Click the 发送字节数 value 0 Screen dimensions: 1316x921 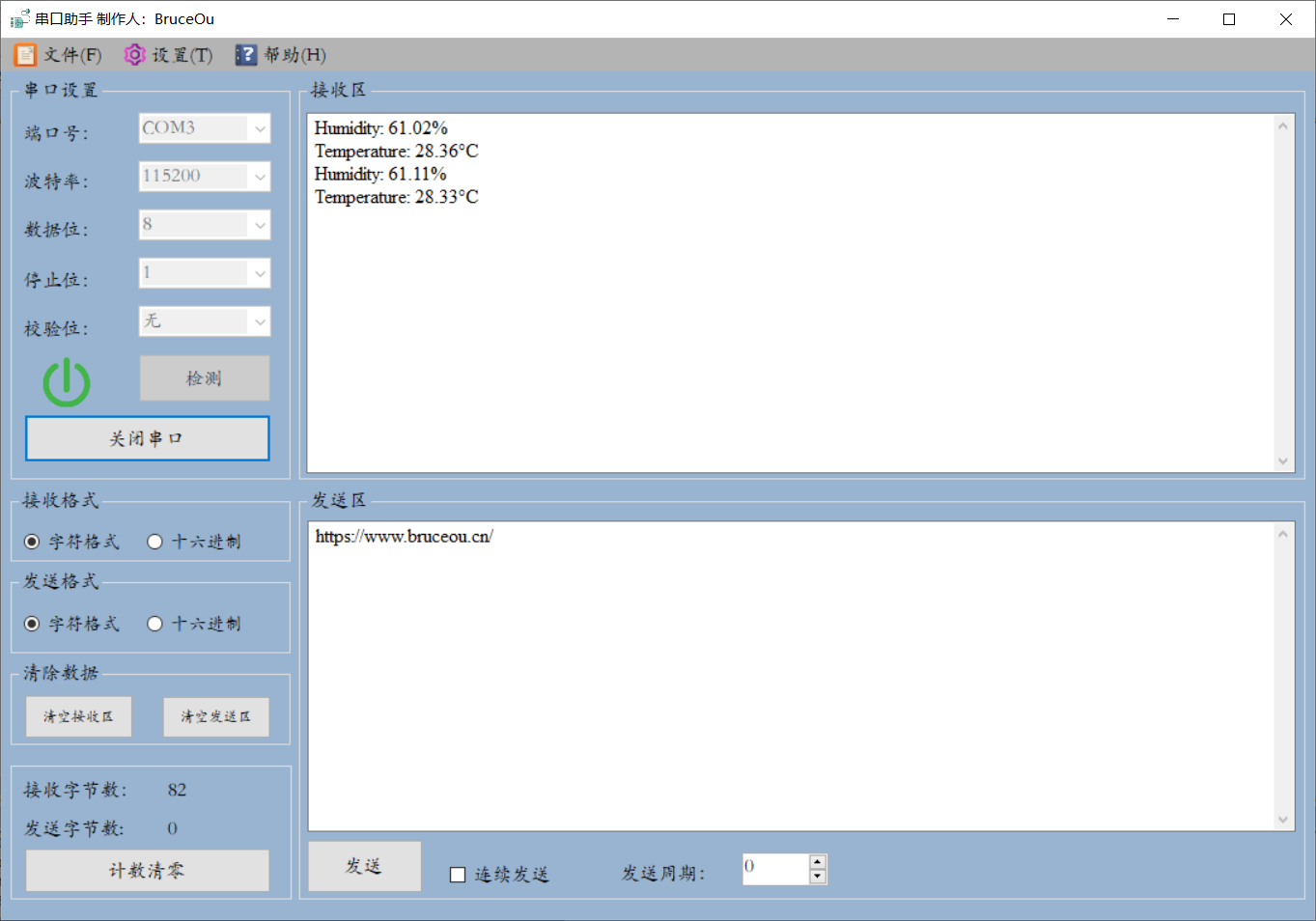coord(172,828)
